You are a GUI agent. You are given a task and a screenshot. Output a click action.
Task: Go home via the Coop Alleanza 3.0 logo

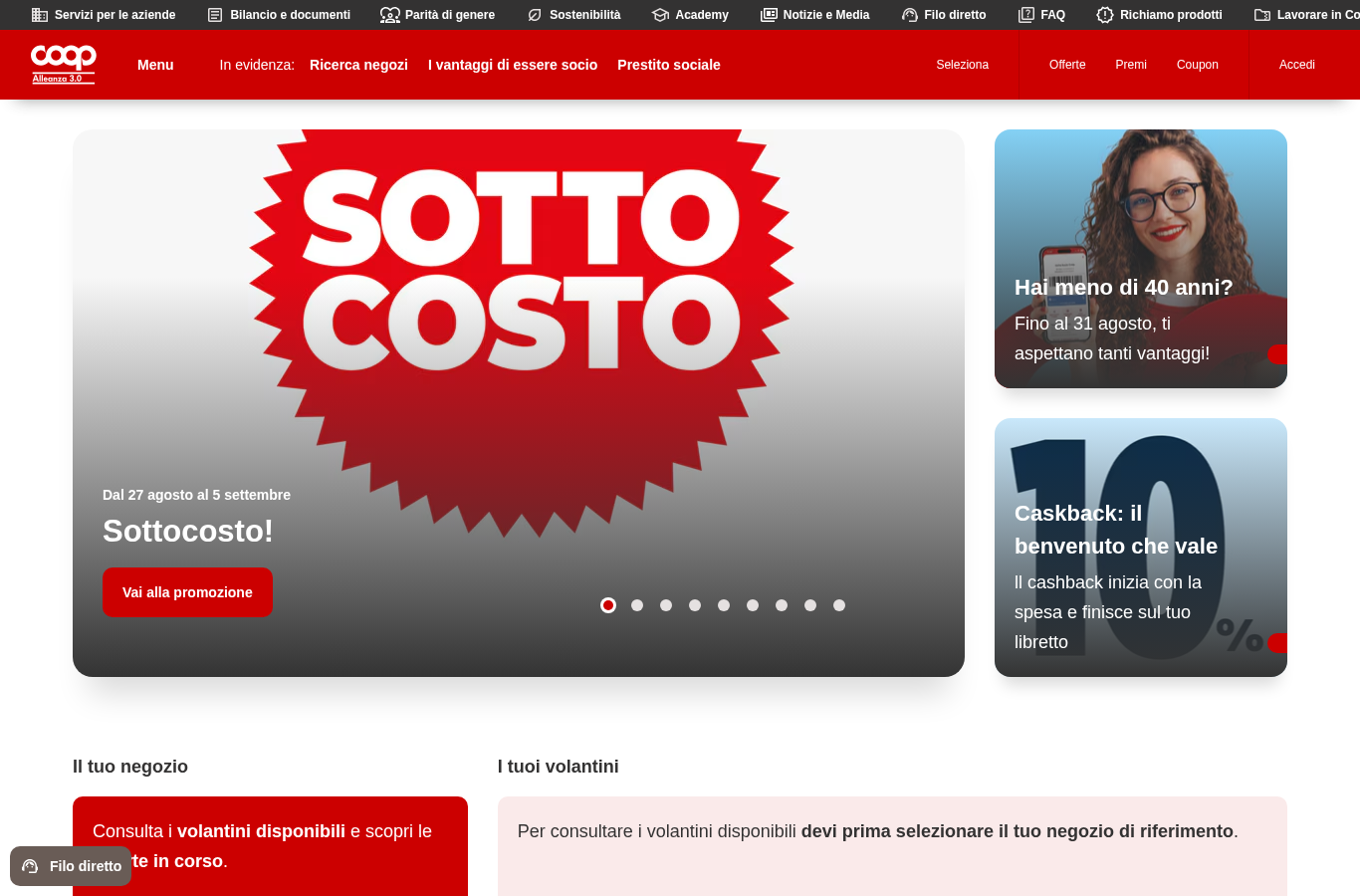pyautogui.click(x=64, y=65)
